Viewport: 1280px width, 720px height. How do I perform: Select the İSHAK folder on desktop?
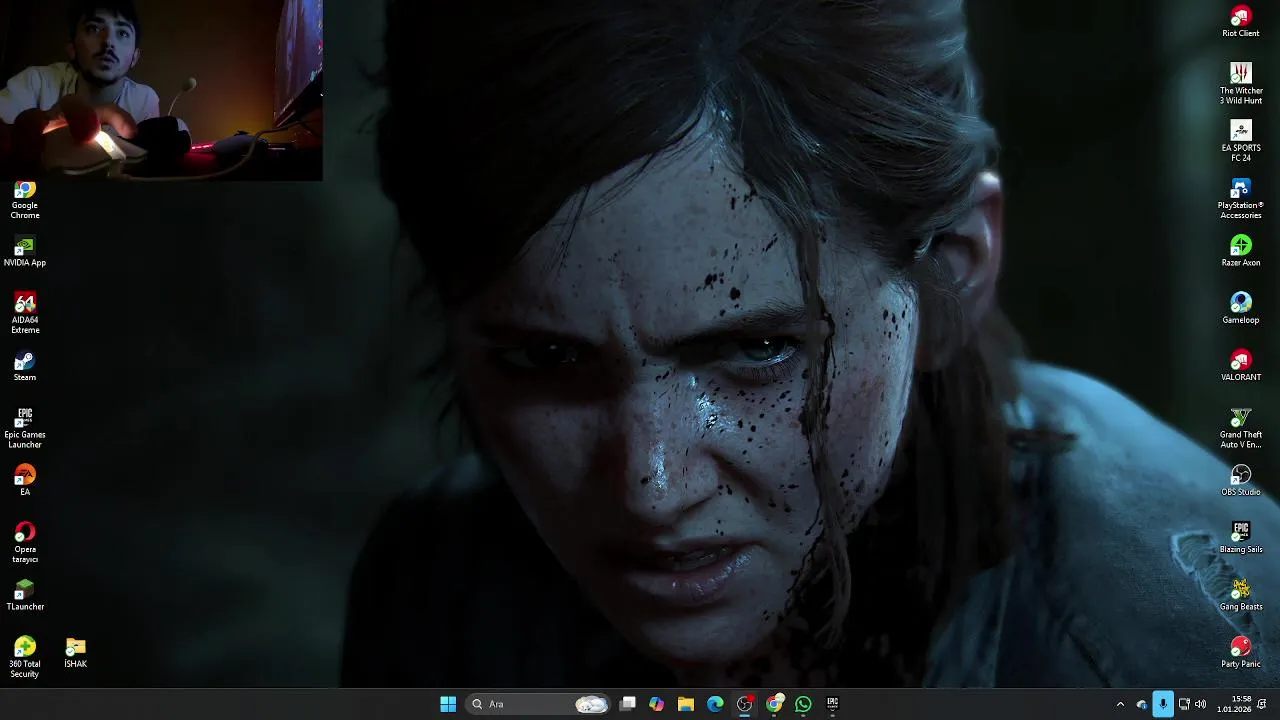point(75,653)
